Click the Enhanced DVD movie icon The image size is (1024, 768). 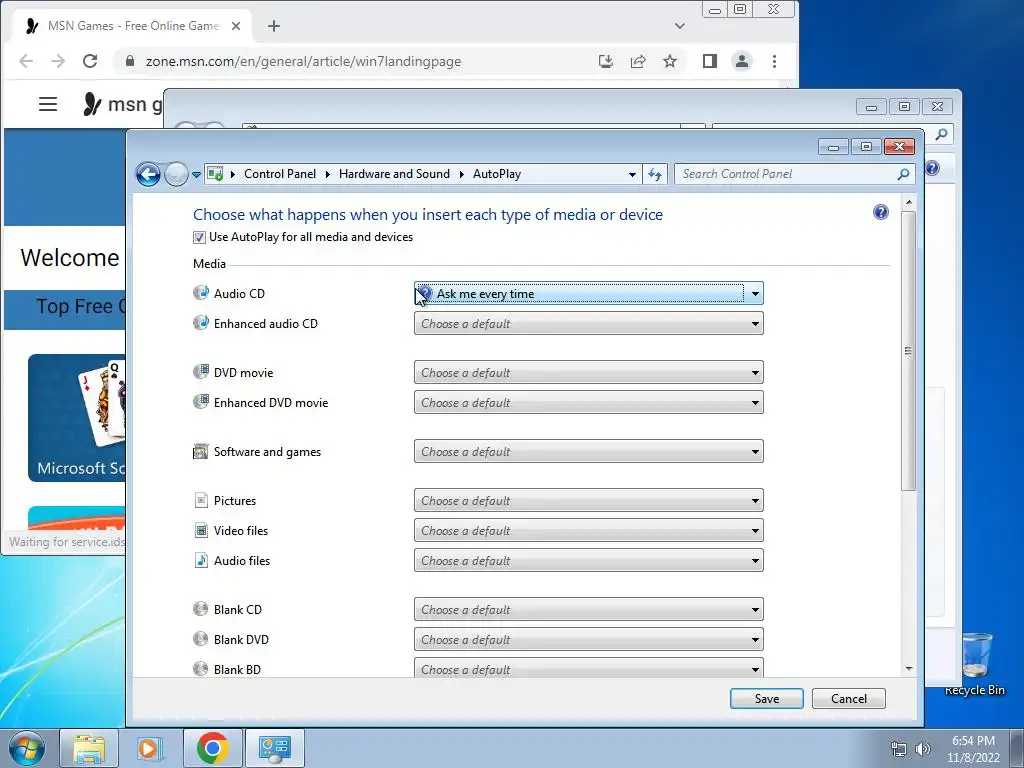point(200,402)
